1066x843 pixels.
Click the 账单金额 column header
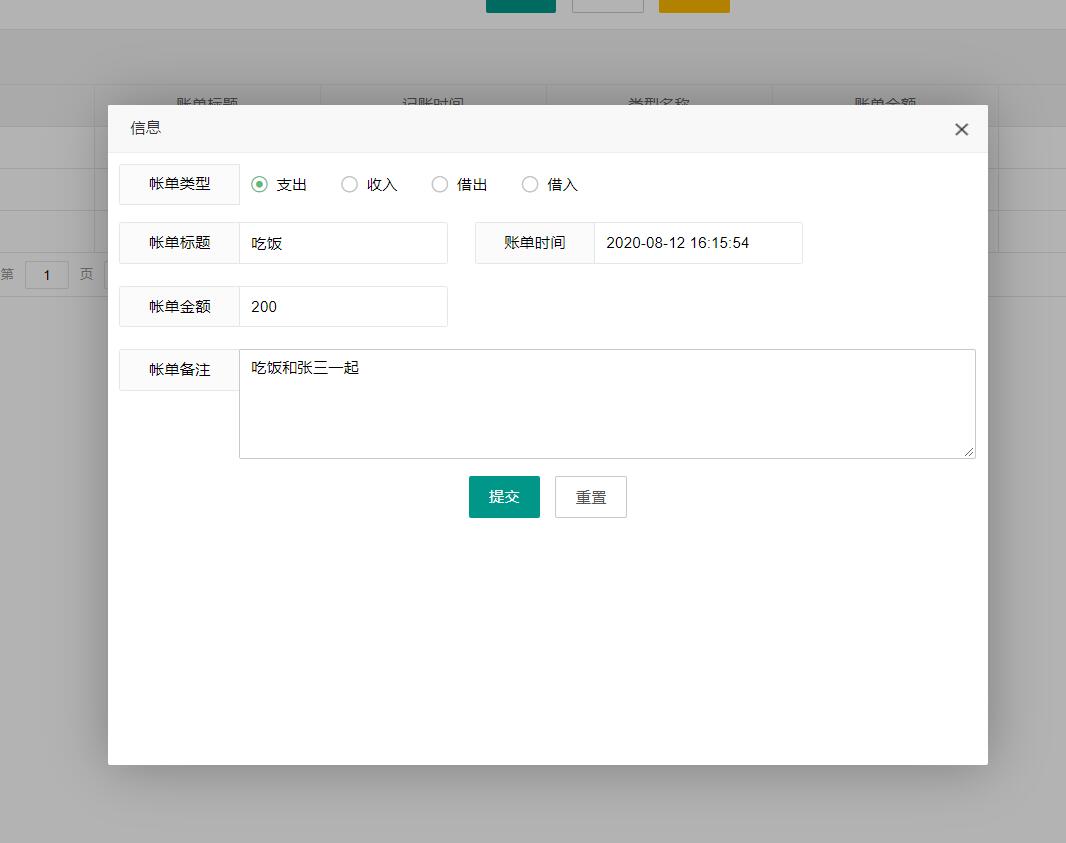point(886,103)
